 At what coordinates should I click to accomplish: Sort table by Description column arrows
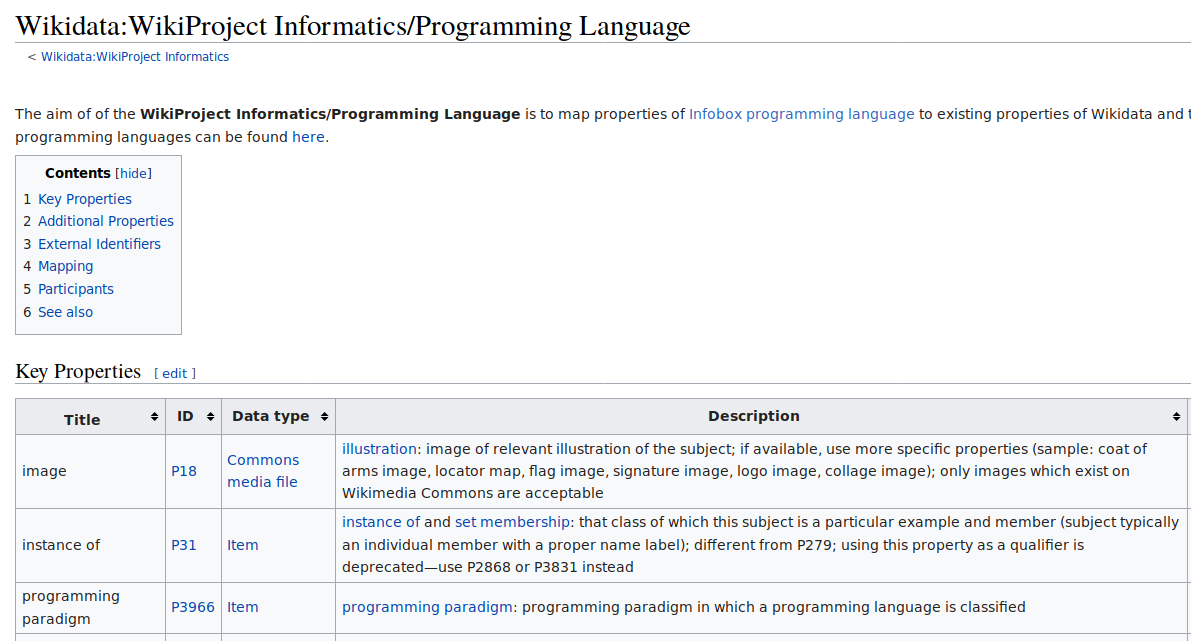coord(1176,417)
